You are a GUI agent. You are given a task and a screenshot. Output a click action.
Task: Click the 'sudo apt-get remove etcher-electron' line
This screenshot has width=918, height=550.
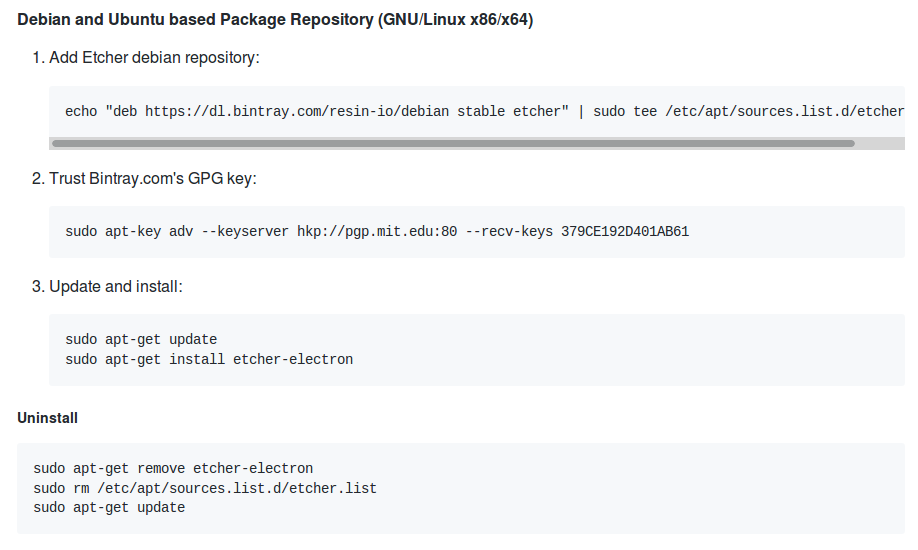pos(173,469)
